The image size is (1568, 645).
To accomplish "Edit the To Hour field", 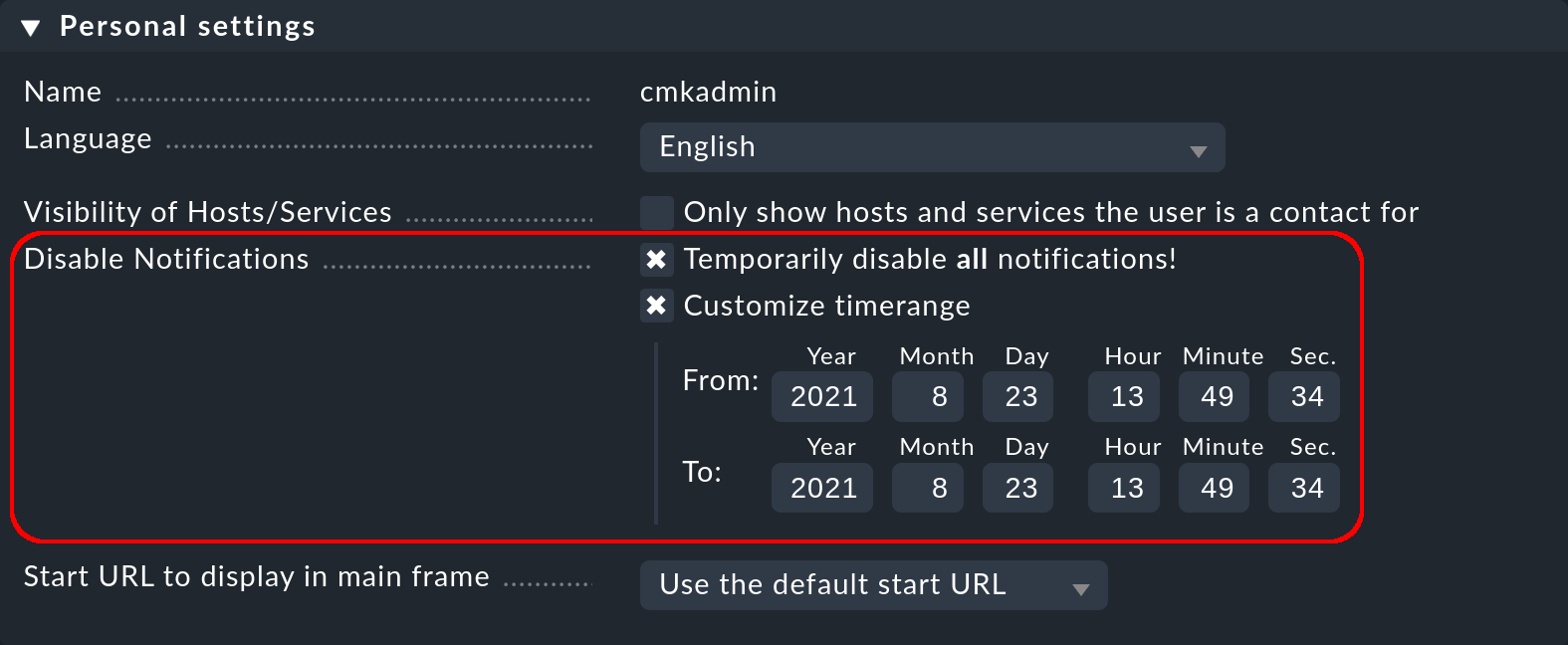I will [x=1124, y=488].
